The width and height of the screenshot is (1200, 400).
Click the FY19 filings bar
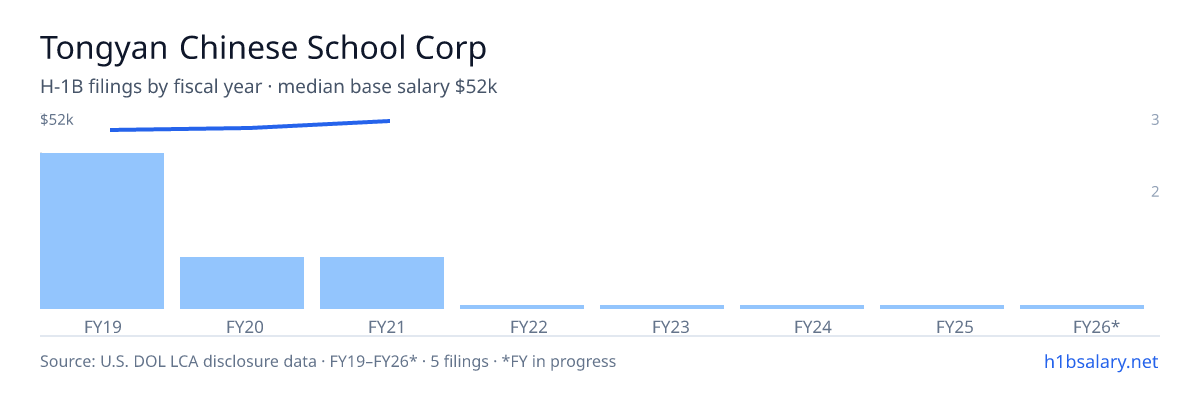102,231
